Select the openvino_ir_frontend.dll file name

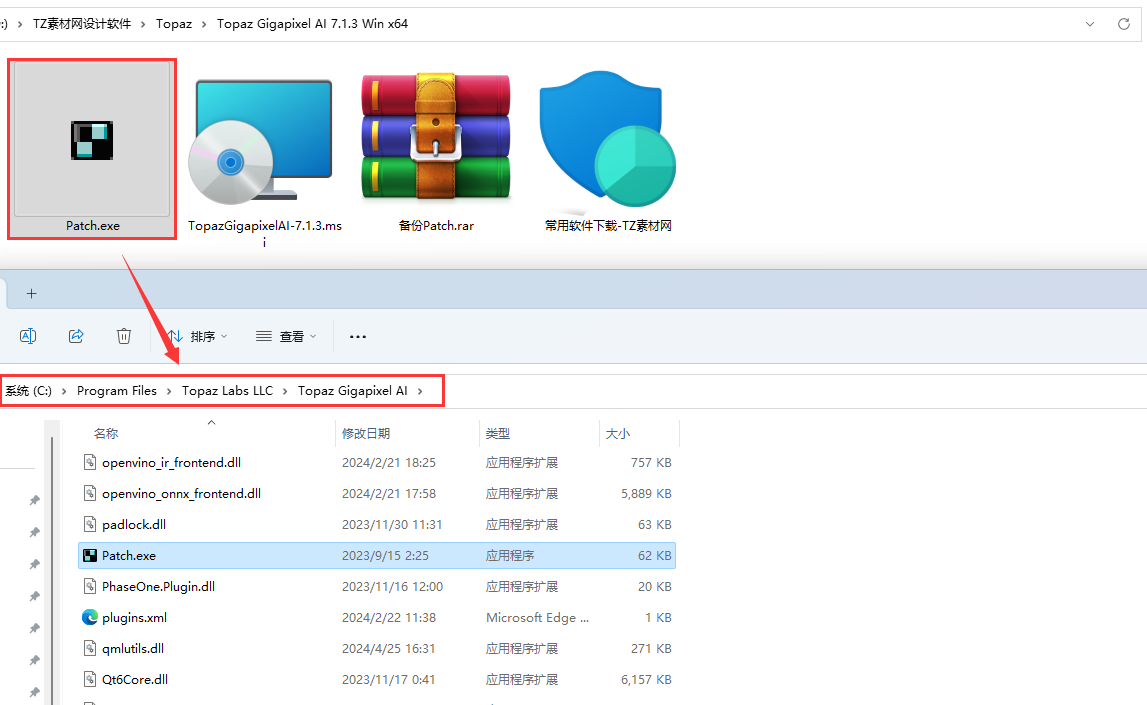coord(172,462)
